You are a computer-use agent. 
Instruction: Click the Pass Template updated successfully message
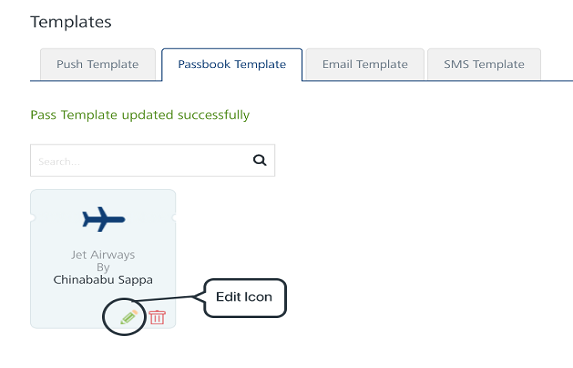coord(140,115)
